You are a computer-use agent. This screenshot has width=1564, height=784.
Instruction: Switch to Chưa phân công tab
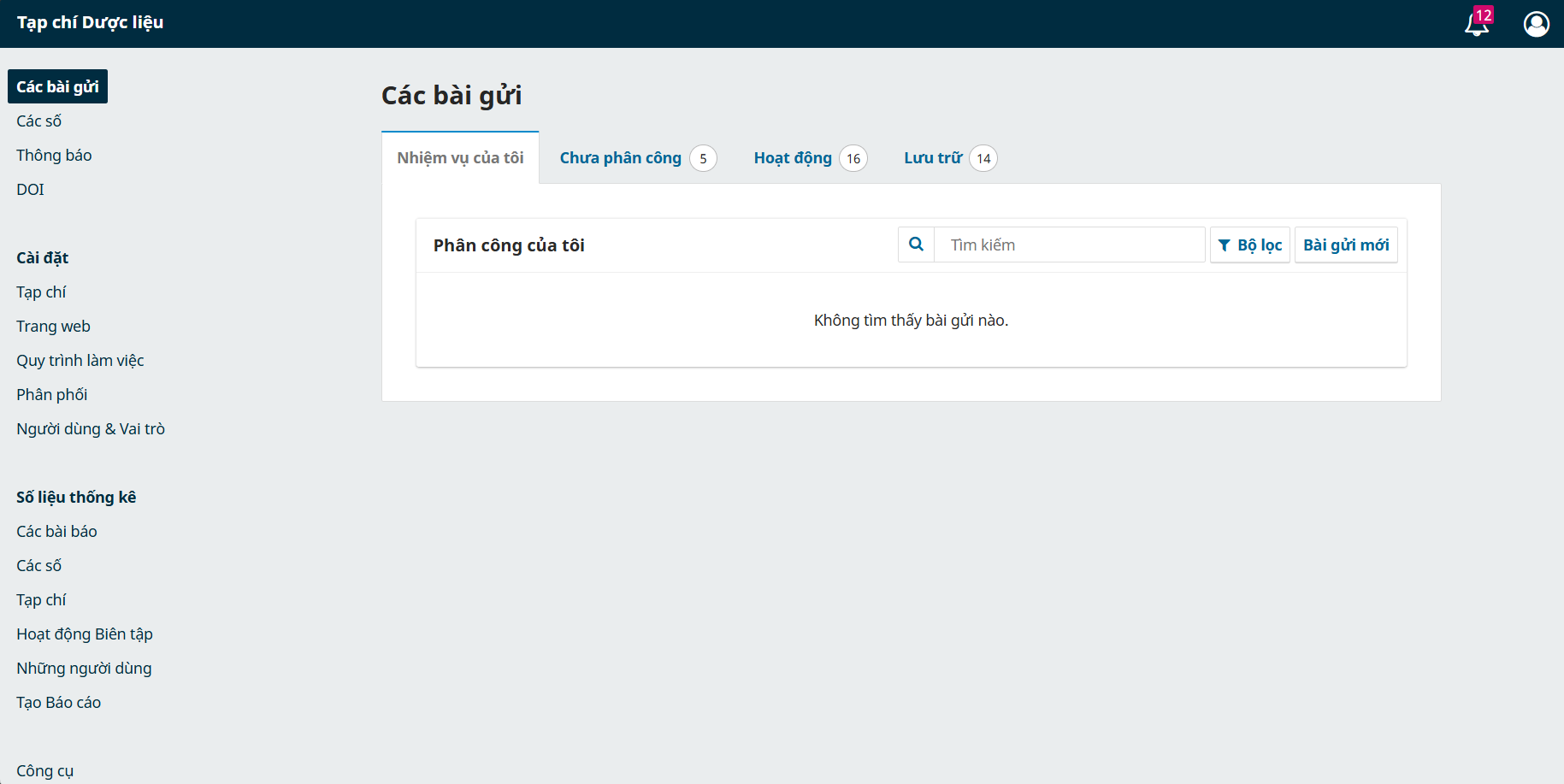pos(638,158)
